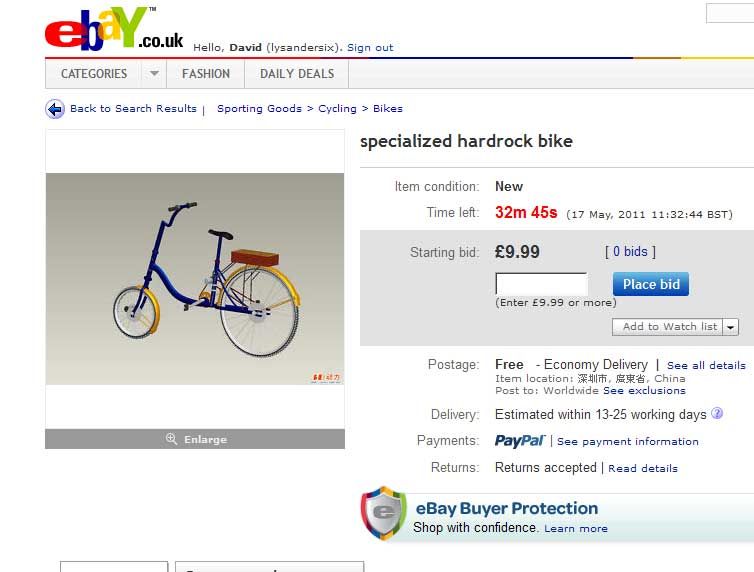Expand the Categories dropdown arrow
Image resolution: width=754 pixels, height=572 pixels.
click(x=154, y=74)
